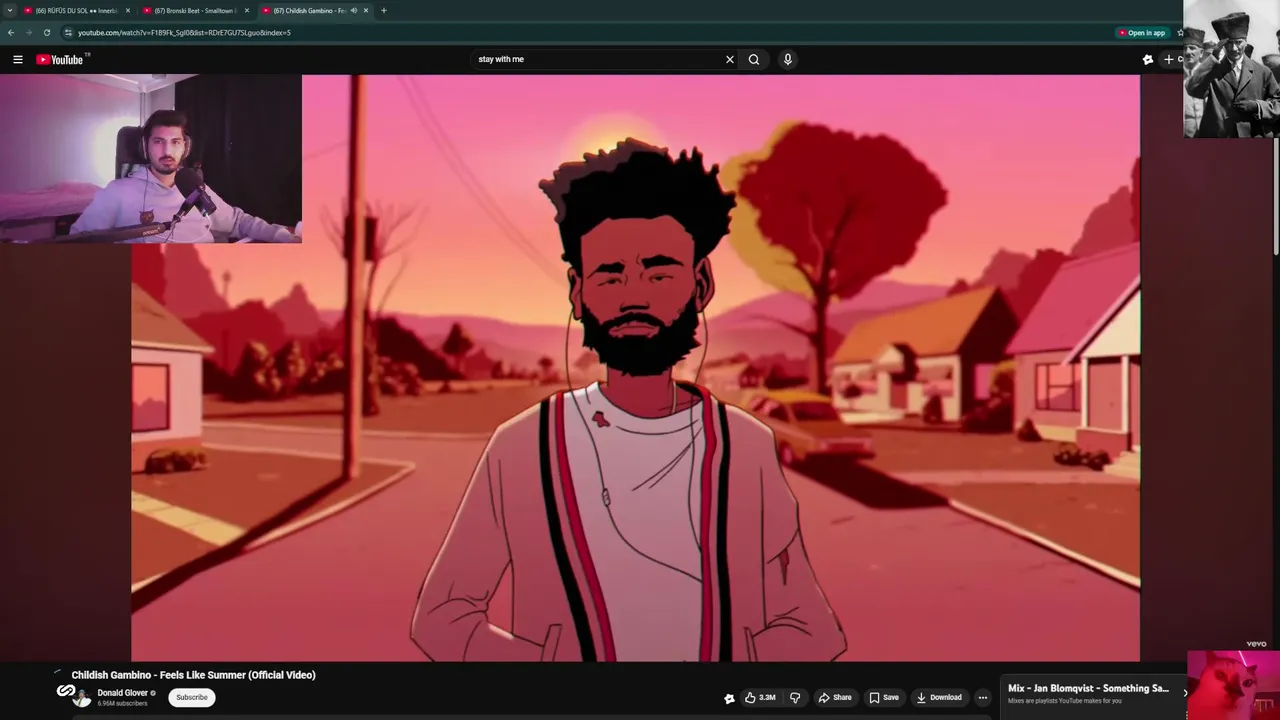The width and height of the screenshot is (1280, 720).
Task: Start voice search with the microphone
Action: point(788,59)
